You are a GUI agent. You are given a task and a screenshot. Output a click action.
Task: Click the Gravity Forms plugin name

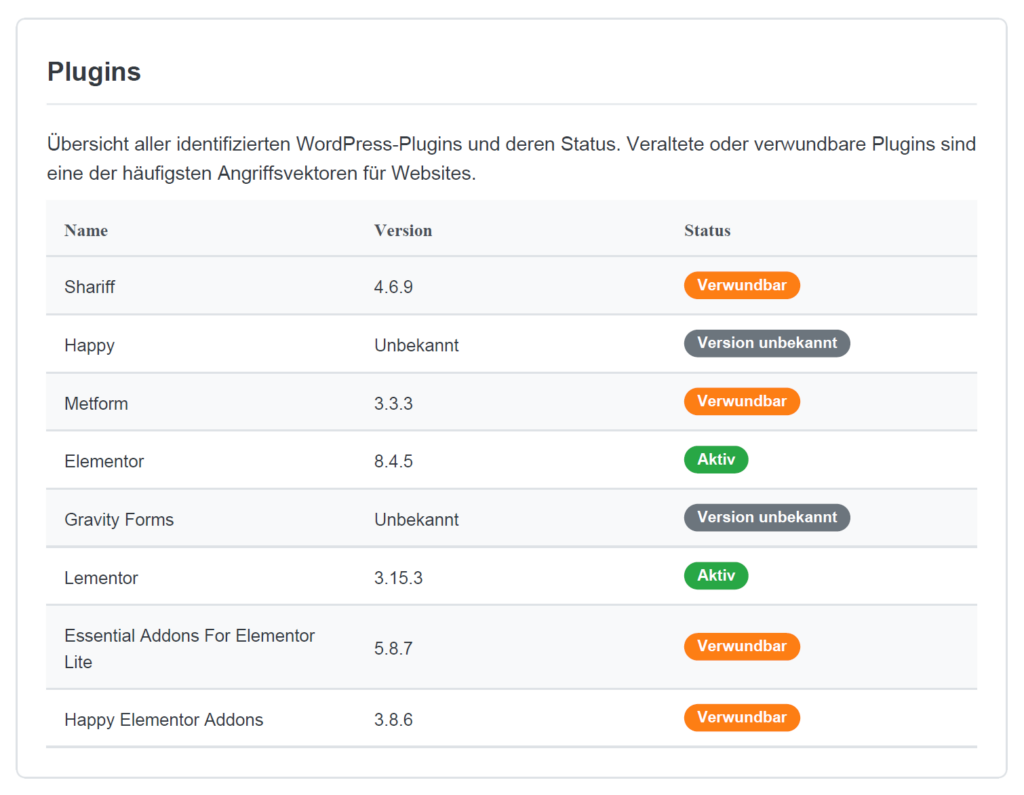(119, 519)
